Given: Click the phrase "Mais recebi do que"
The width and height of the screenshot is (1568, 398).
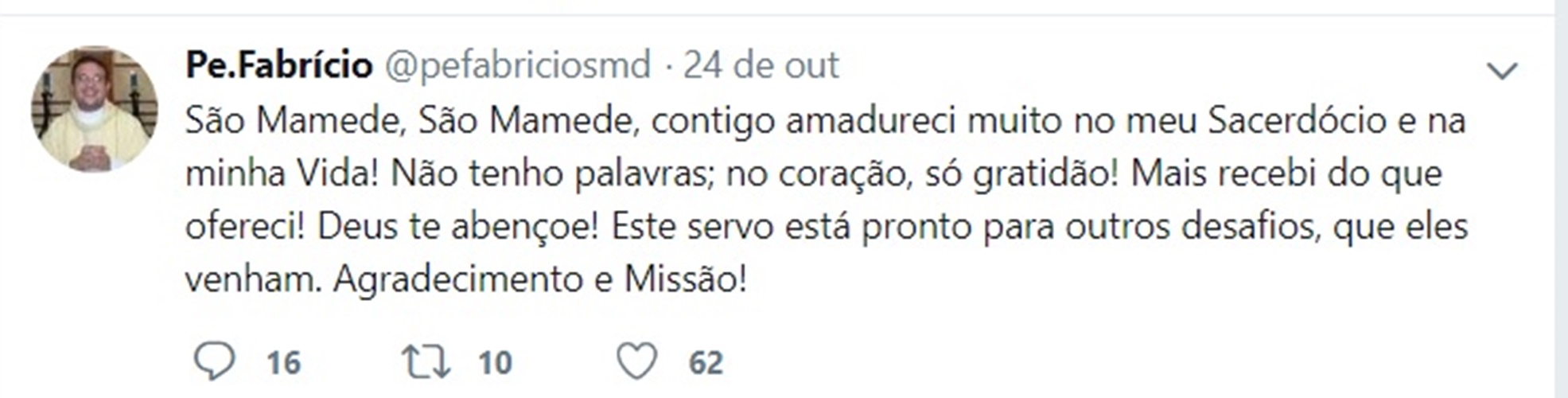Looking at the screenshot, I should (x=1286, y=174).
